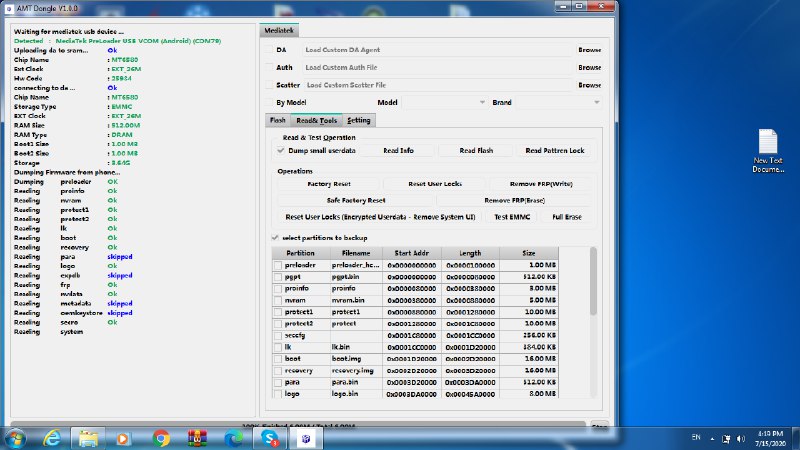Screen dimensions: 800x450
Task: Click the Test EMMC button
Action: [512, 217]
